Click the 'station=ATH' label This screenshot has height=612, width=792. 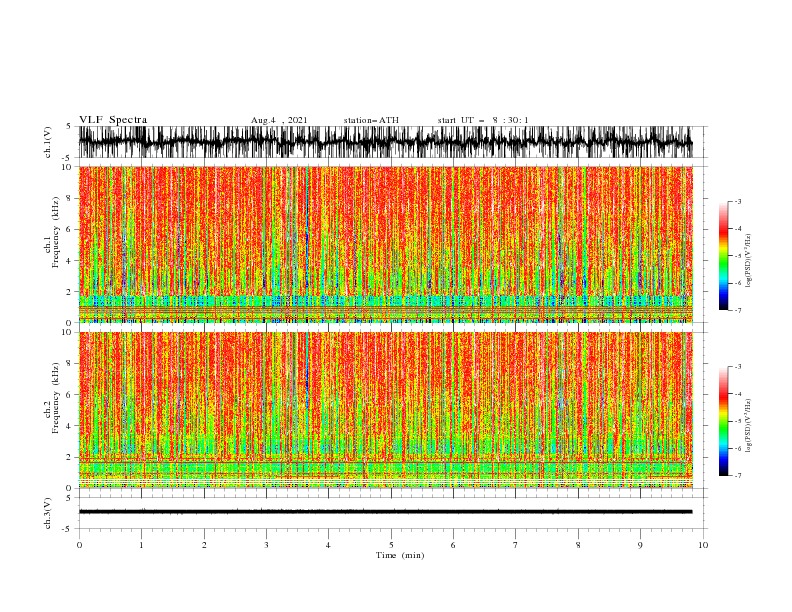(371, 120)
